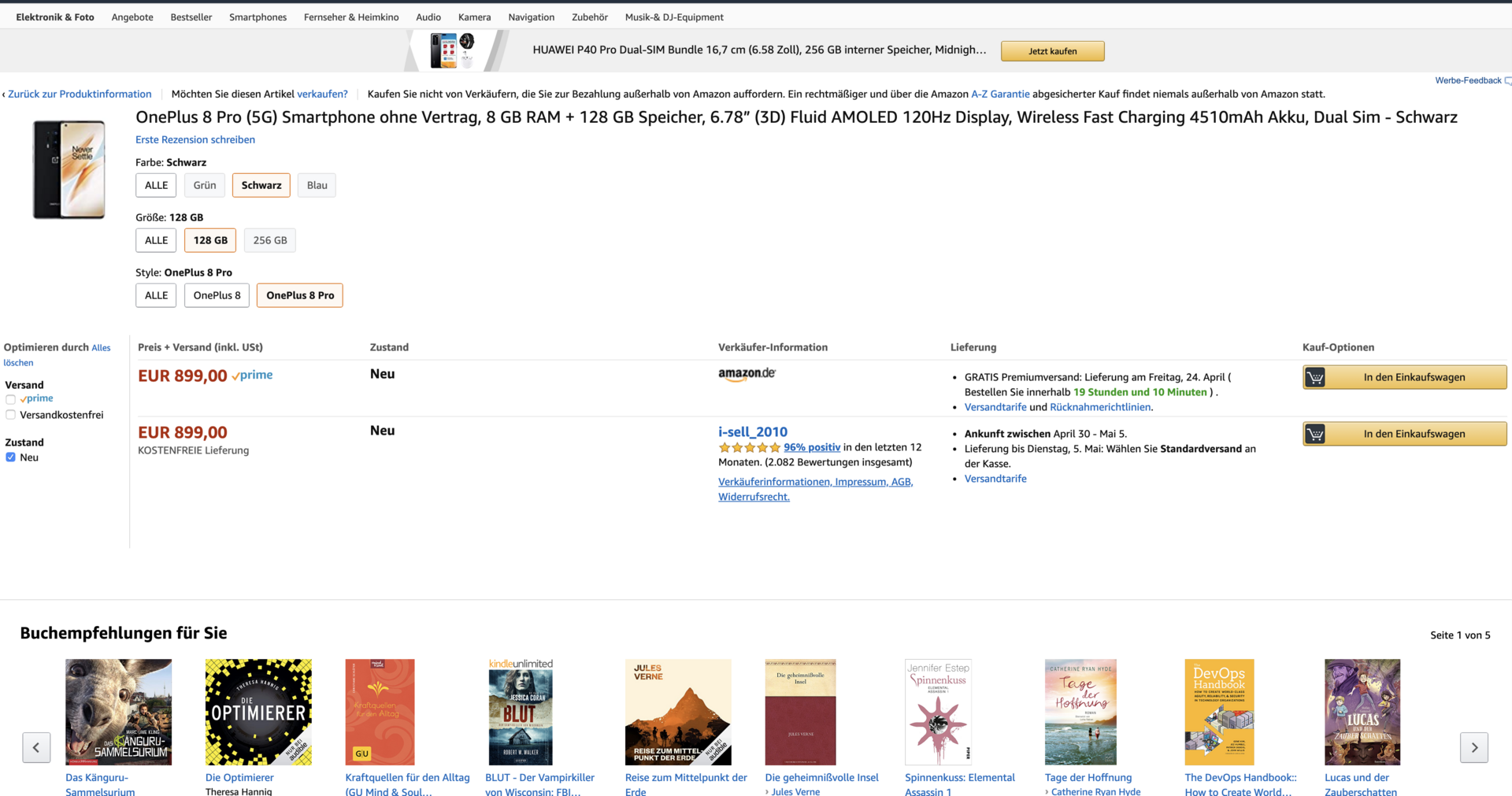Viewport: 1512px width, 796px height.
Task: Go to the previous book recommendations page
Action: [36, 747]
